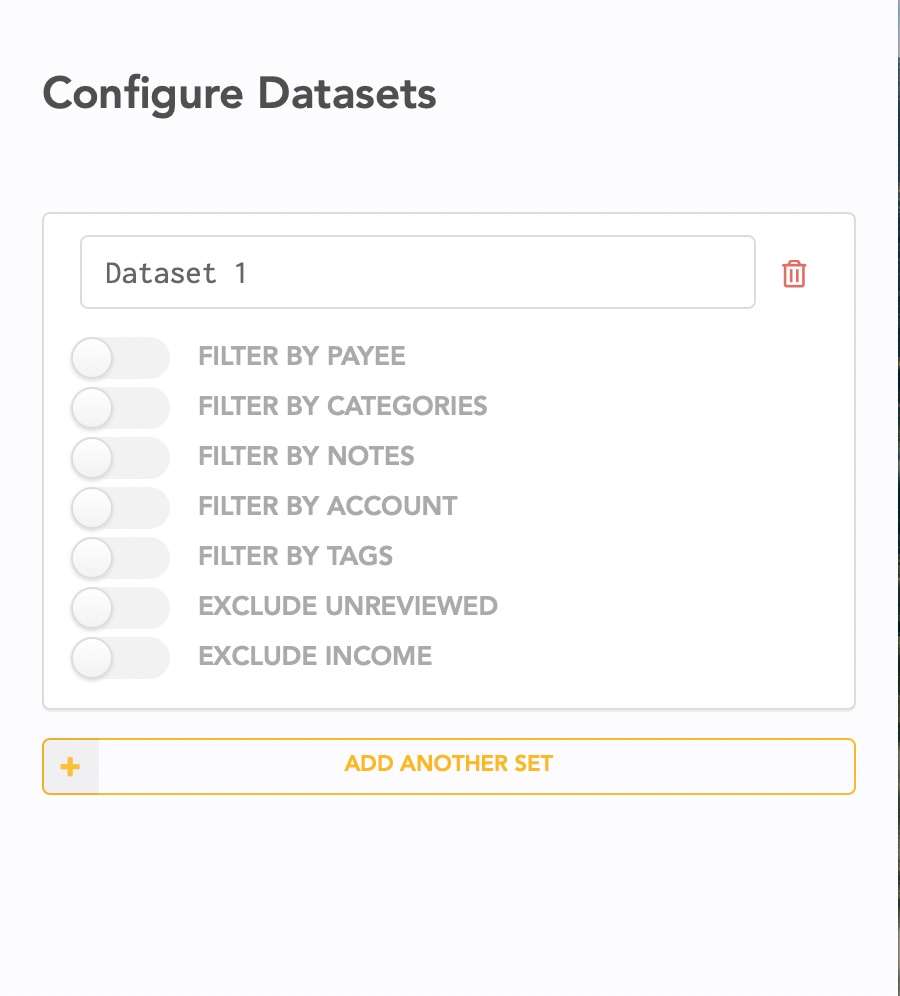Screen dimensions: 900x996
Task: Turn on the Filter by Notes switch
Action: (120, 457)
